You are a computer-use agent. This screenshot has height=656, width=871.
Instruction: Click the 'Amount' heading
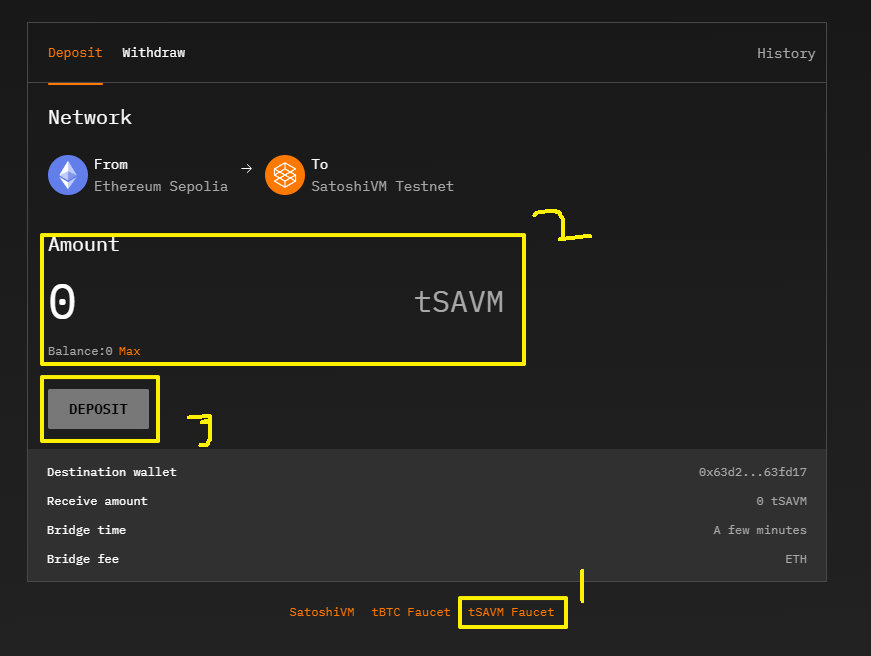(84, 245)
